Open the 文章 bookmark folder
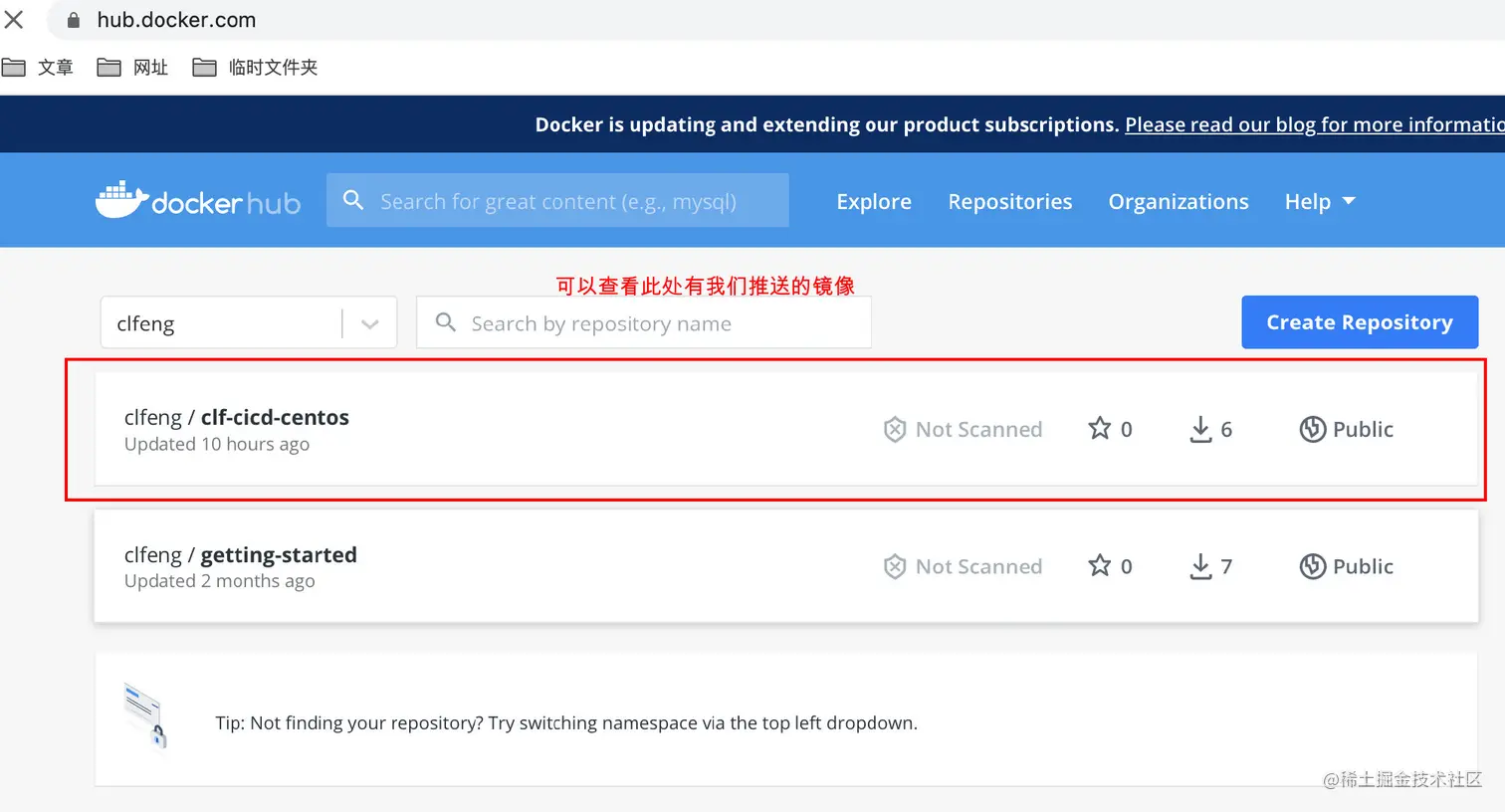This screenshot has width=1505, height=812. click(38, 68)
